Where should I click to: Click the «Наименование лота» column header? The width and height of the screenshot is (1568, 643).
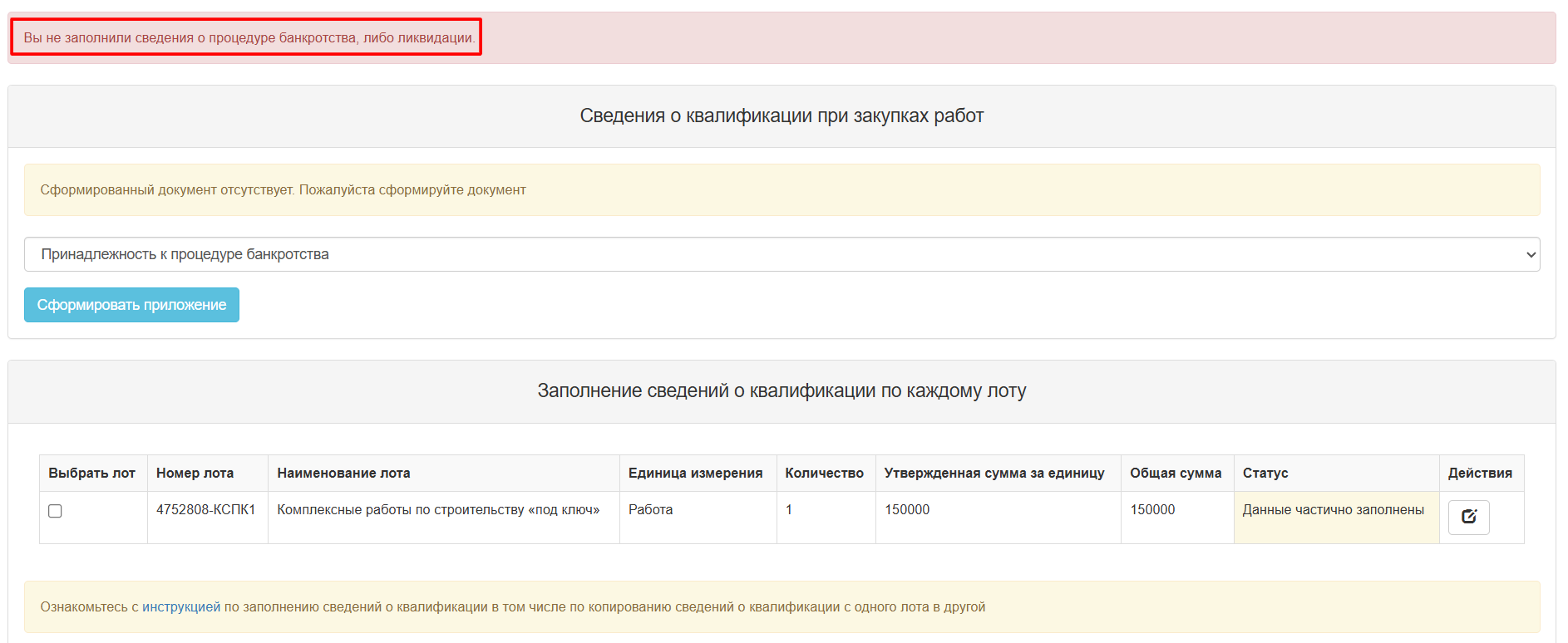tap(343, 473)
